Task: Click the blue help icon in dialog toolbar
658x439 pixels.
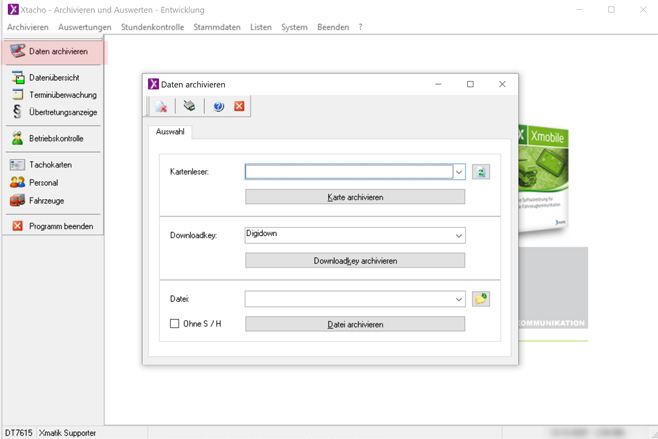Action: 218,107
